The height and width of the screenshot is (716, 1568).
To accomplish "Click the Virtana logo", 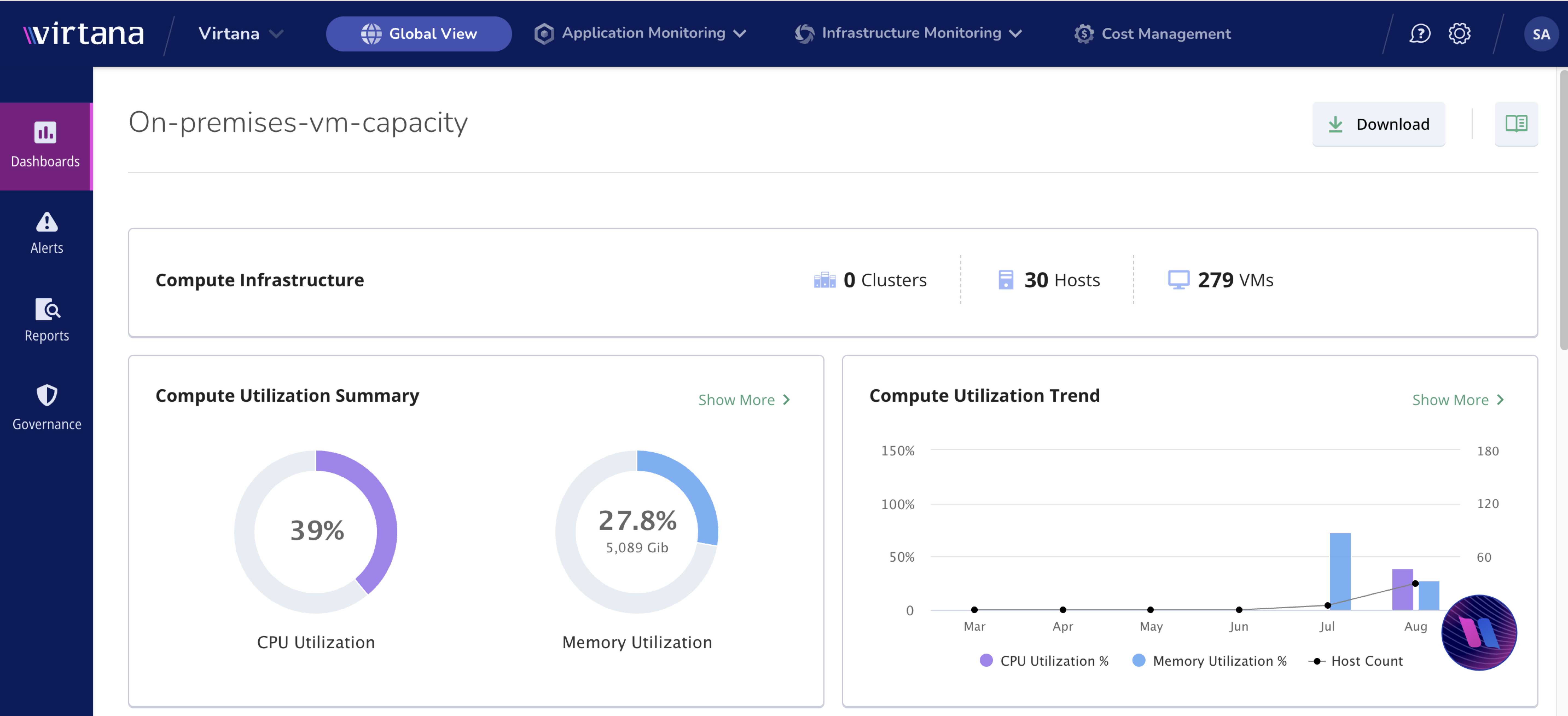I will [83, 33].
